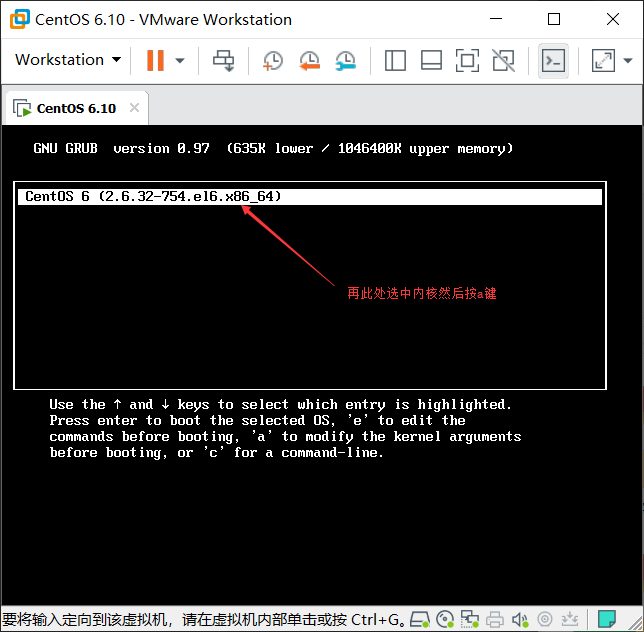
Task: Expand the power options dropdown arrow
Action: coord(179,61)
